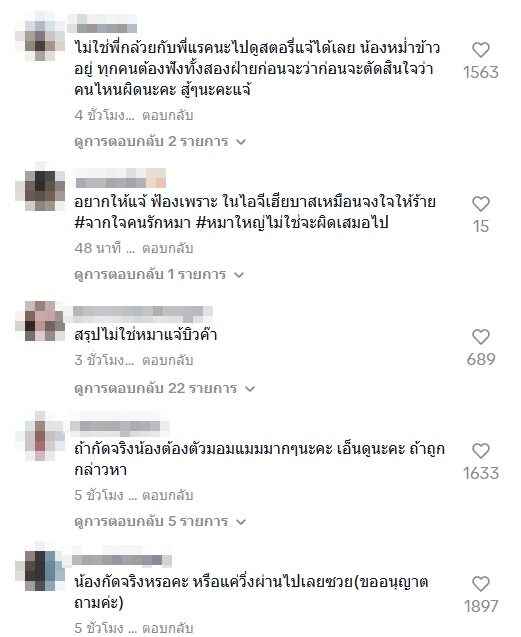Screen dimensions: 521x637
Task: Expand the 1 reply under second comment
Action: point(159,274)
